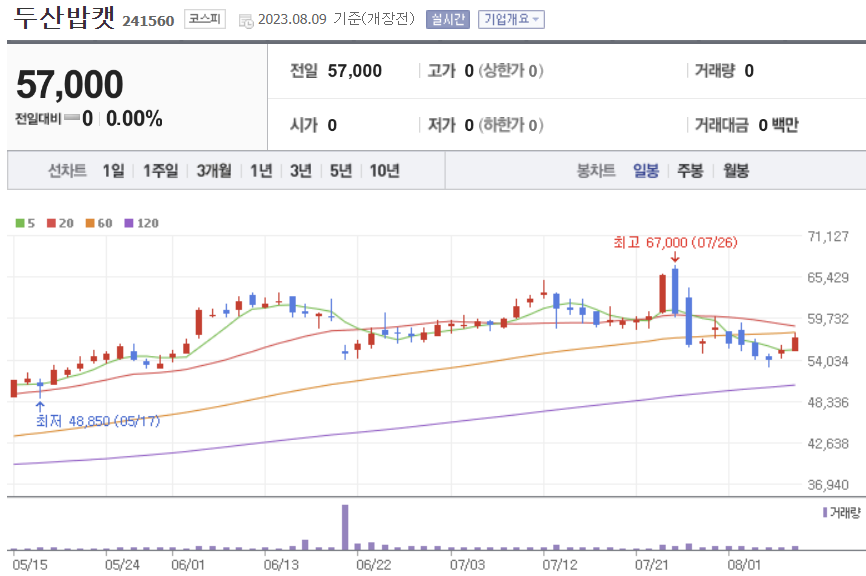The height and width of the screenshot is (576, 866).
Task: Switch to 일봉 daily candle chart
Action: (646, 171)
